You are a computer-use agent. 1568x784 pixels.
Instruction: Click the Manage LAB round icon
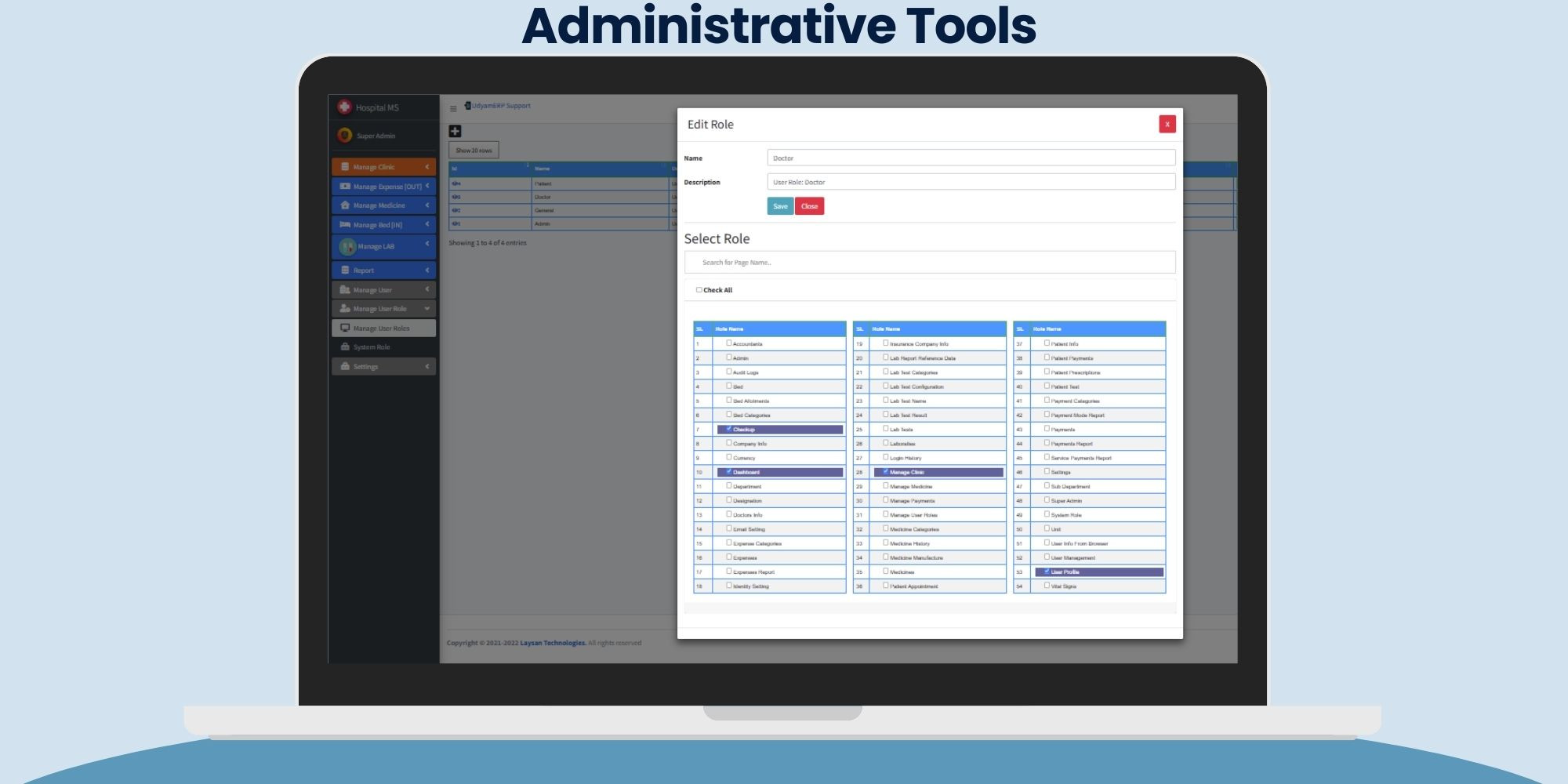coord(347,246)
